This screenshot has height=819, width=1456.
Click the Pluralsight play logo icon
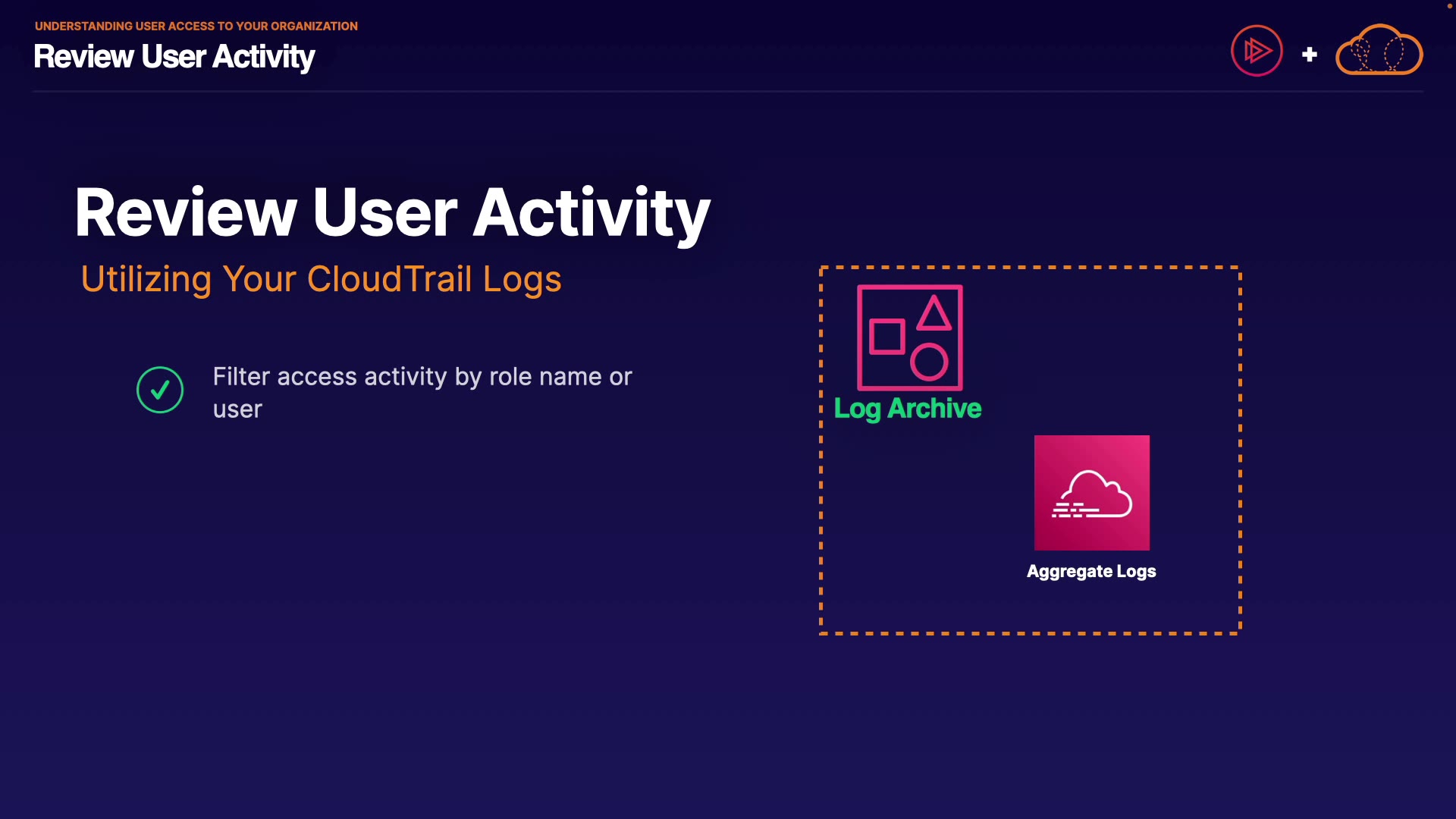(1257, 51)
